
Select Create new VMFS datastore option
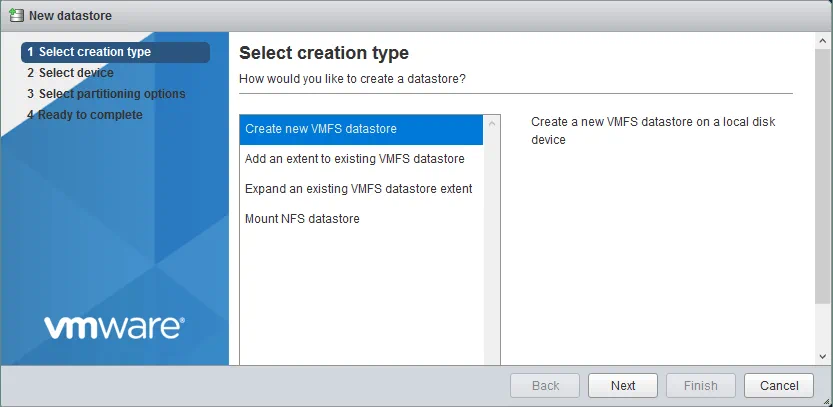(361, 129)
